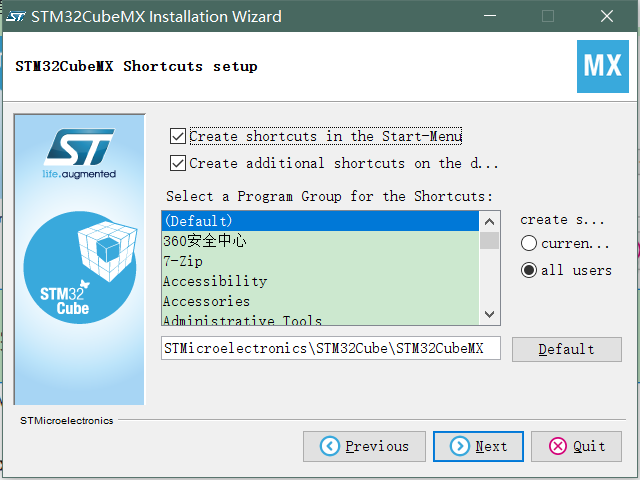
Task: Click the Default button
Action: [x=567, y=349]
